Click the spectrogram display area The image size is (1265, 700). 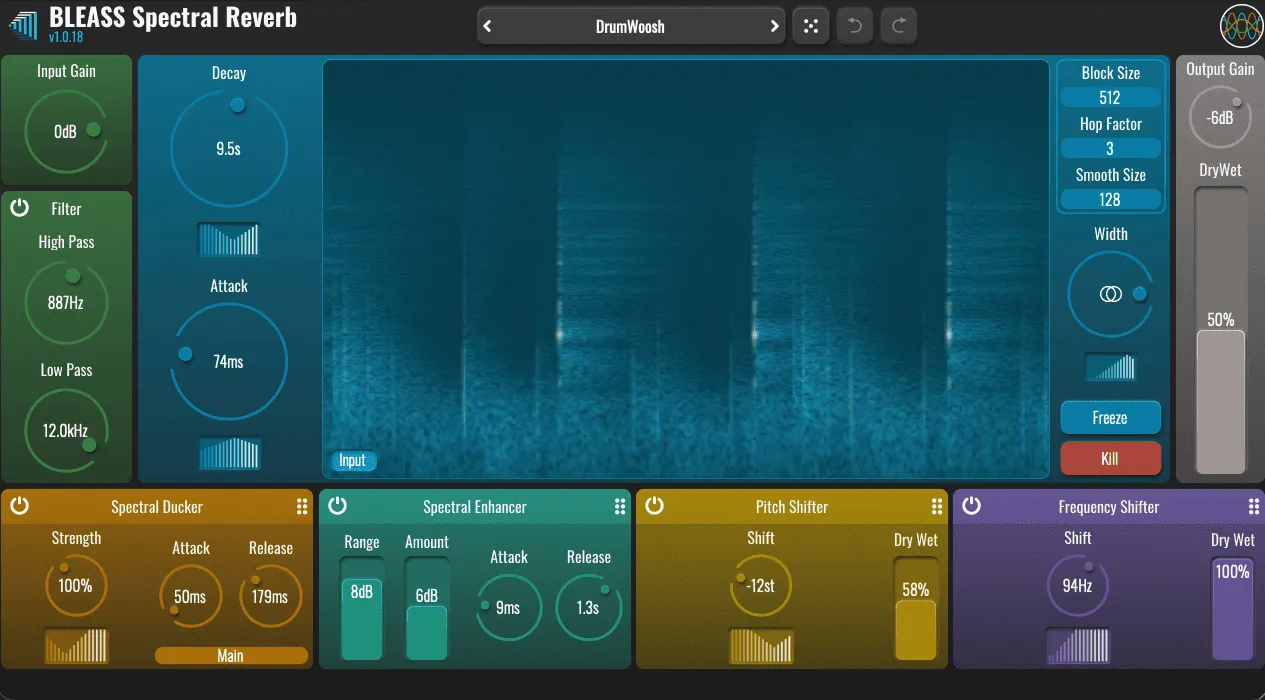(x=686, y=269)
